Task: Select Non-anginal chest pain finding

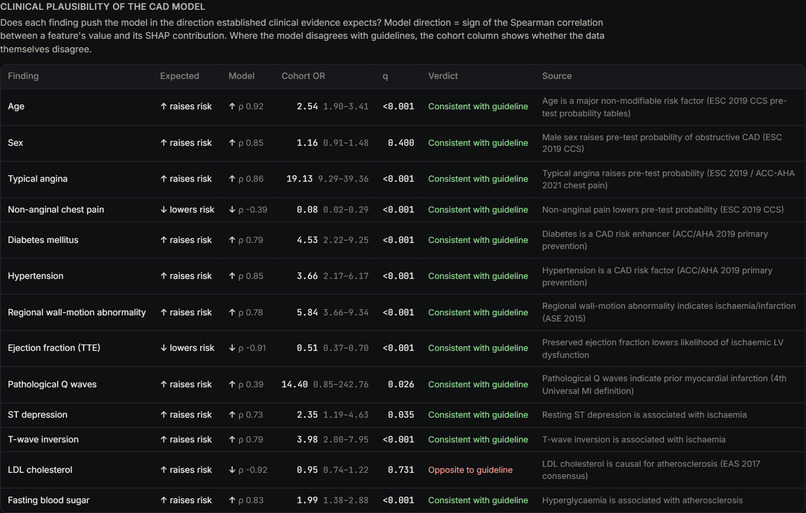Action: [x=56, y=210]
